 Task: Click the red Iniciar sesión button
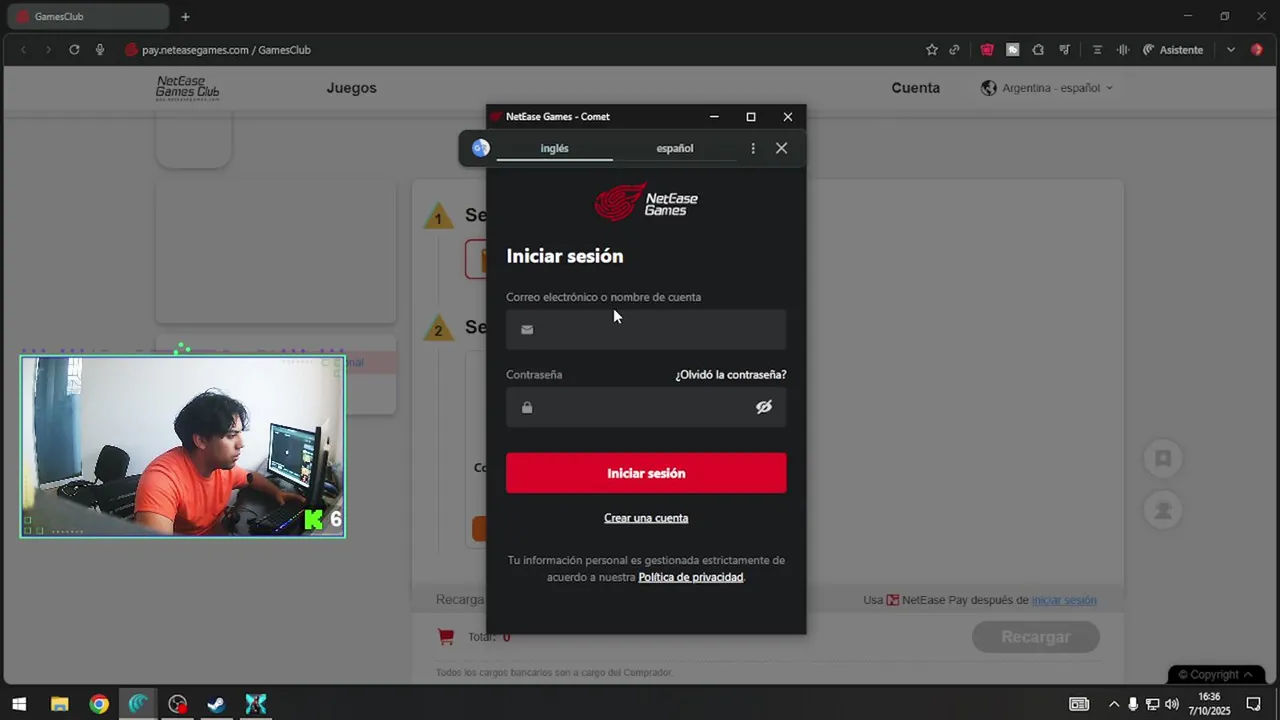(646, 473)
